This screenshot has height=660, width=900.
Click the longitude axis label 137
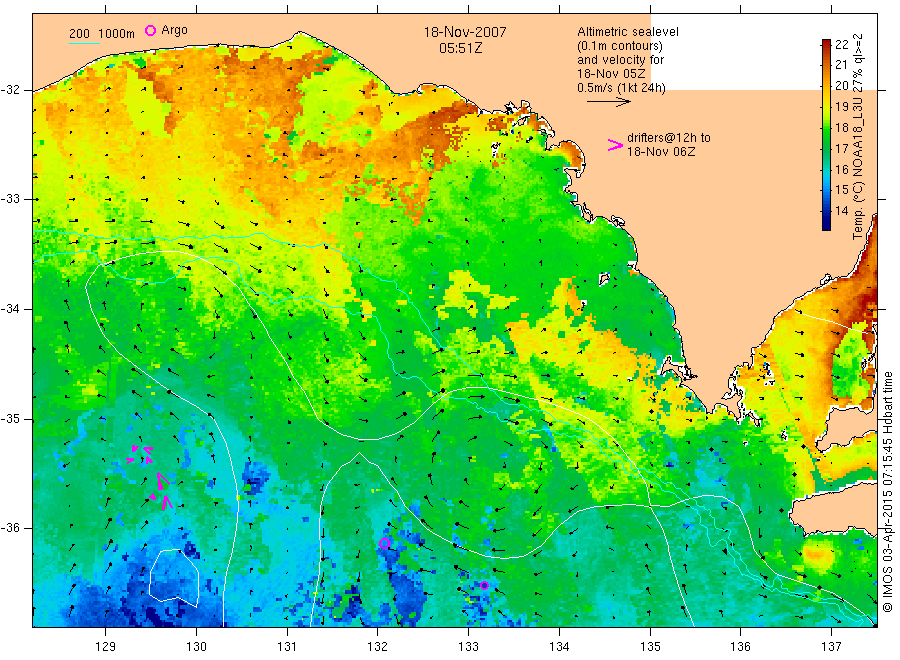(x=831, y=647)
